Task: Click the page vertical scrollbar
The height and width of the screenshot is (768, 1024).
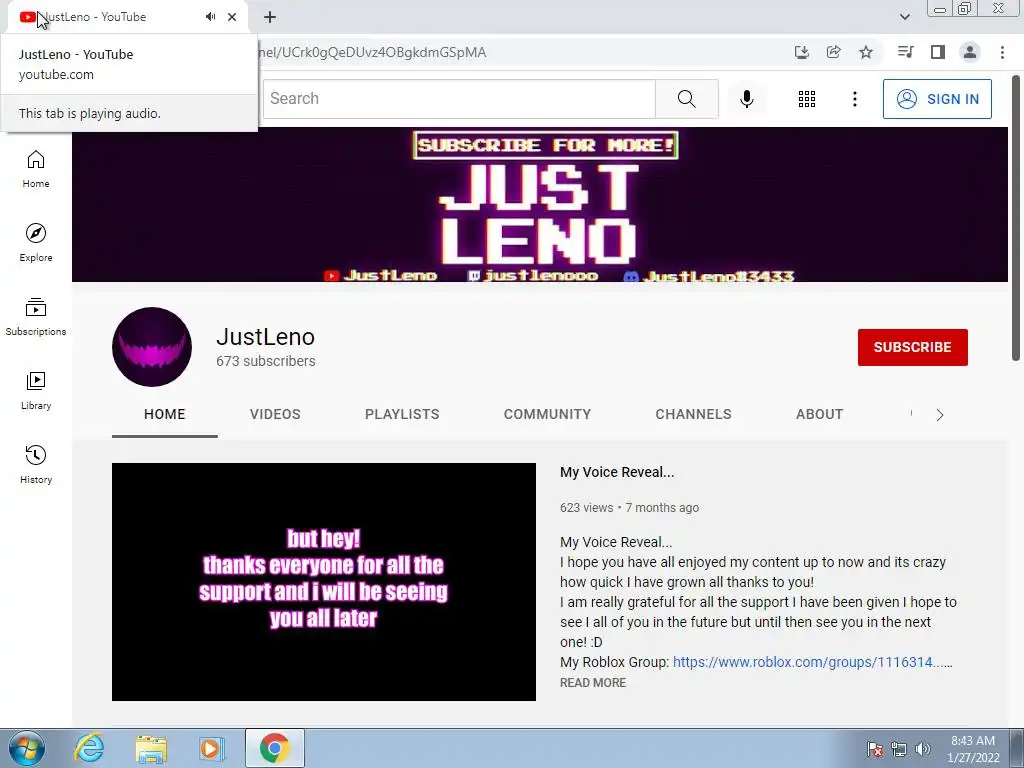Action: point(1016,219)
